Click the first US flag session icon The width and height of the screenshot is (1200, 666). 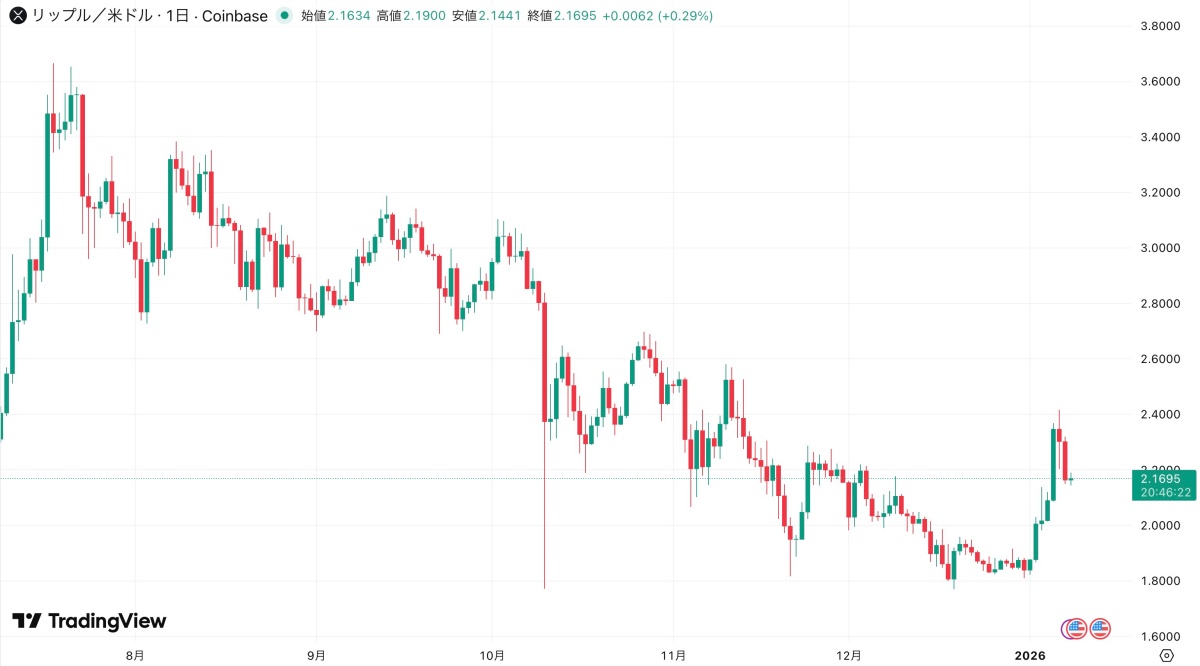click(1077, 628)
